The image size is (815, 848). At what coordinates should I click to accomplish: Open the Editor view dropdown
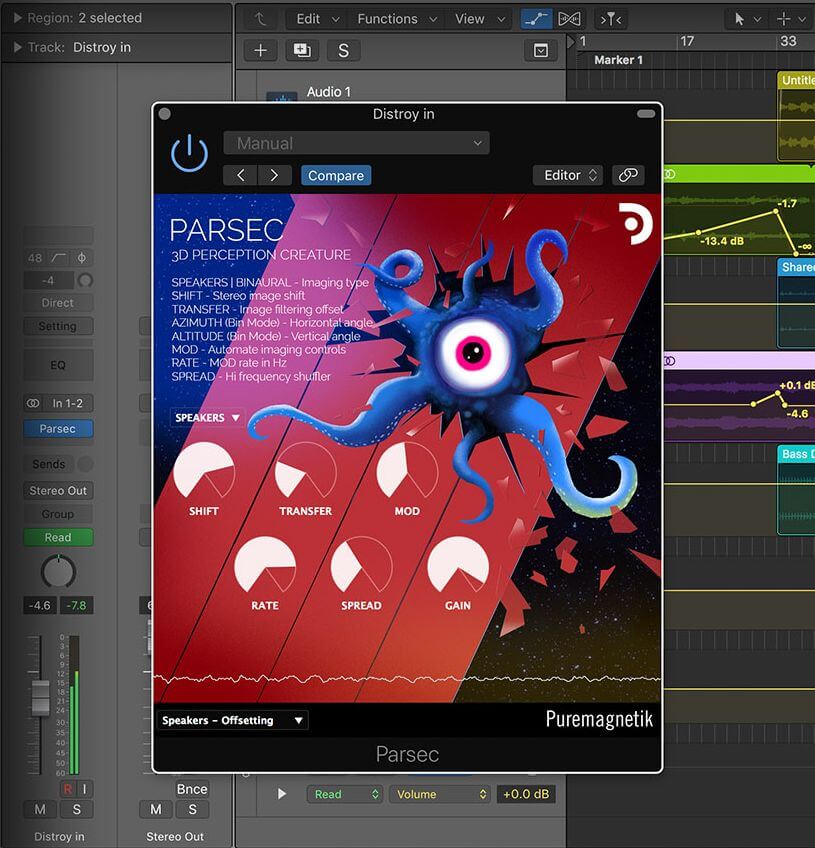[568, 175]
